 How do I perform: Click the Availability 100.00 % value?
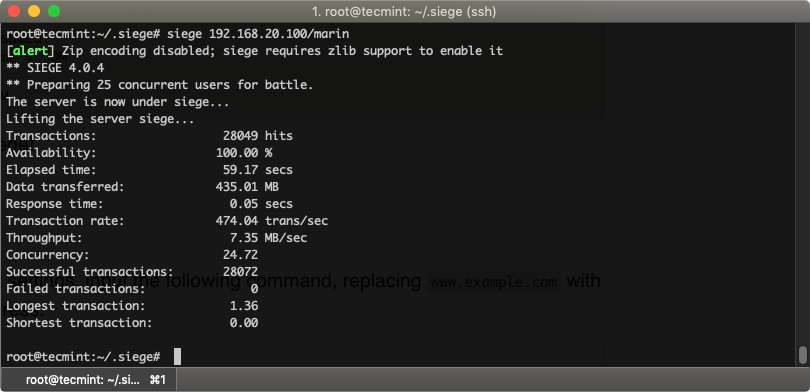[x=244, y=153]
